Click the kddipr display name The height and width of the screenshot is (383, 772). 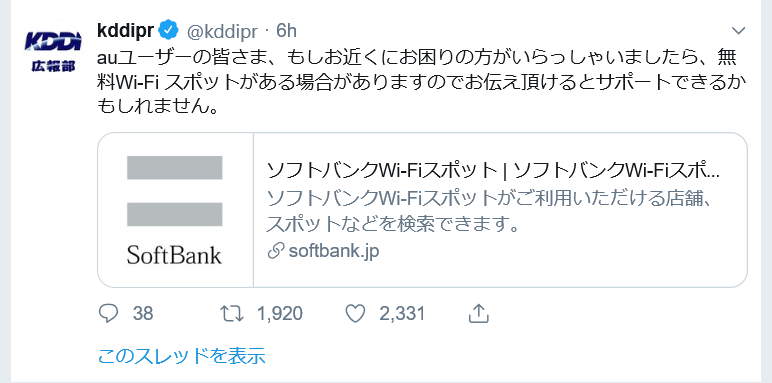point(126,31)
